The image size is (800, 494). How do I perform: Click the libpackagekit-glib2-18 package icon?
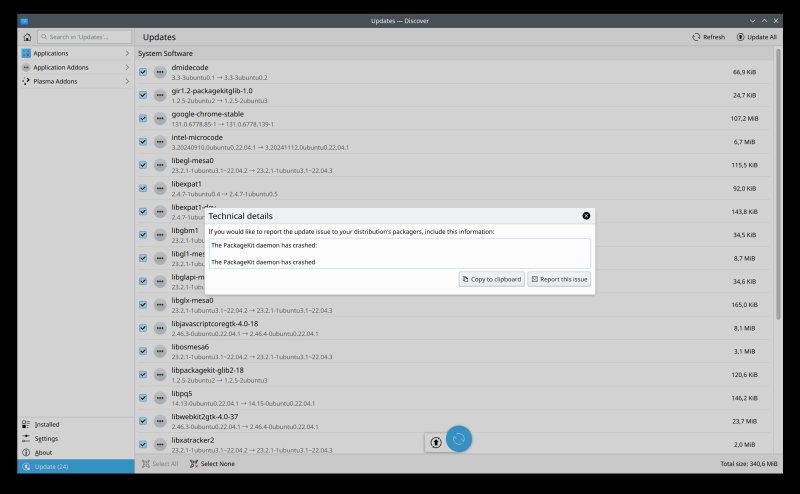click(x=160, y=375)
